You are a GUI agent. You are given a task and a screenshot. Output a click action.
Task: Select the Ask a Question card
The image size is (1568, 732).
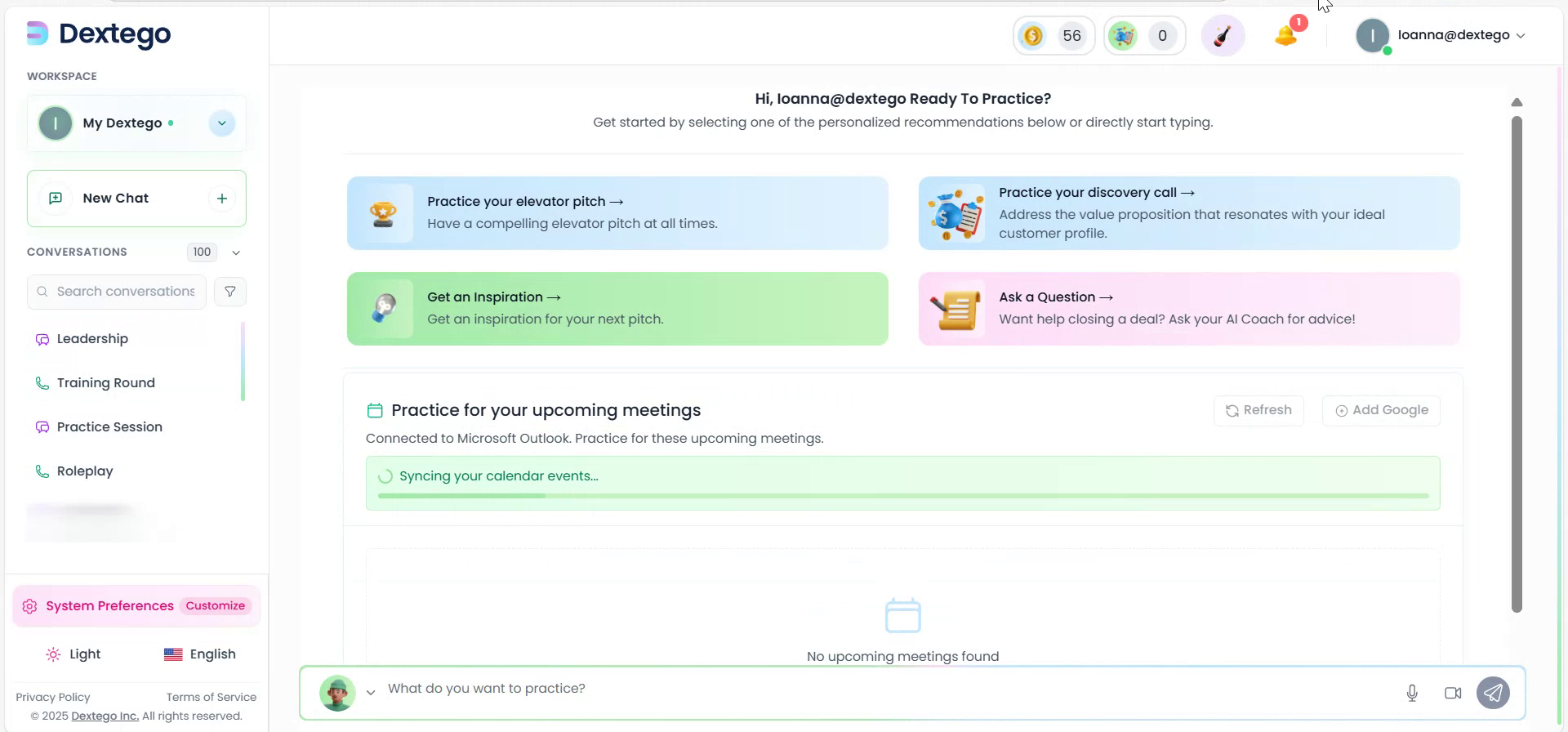(1189, 309)
